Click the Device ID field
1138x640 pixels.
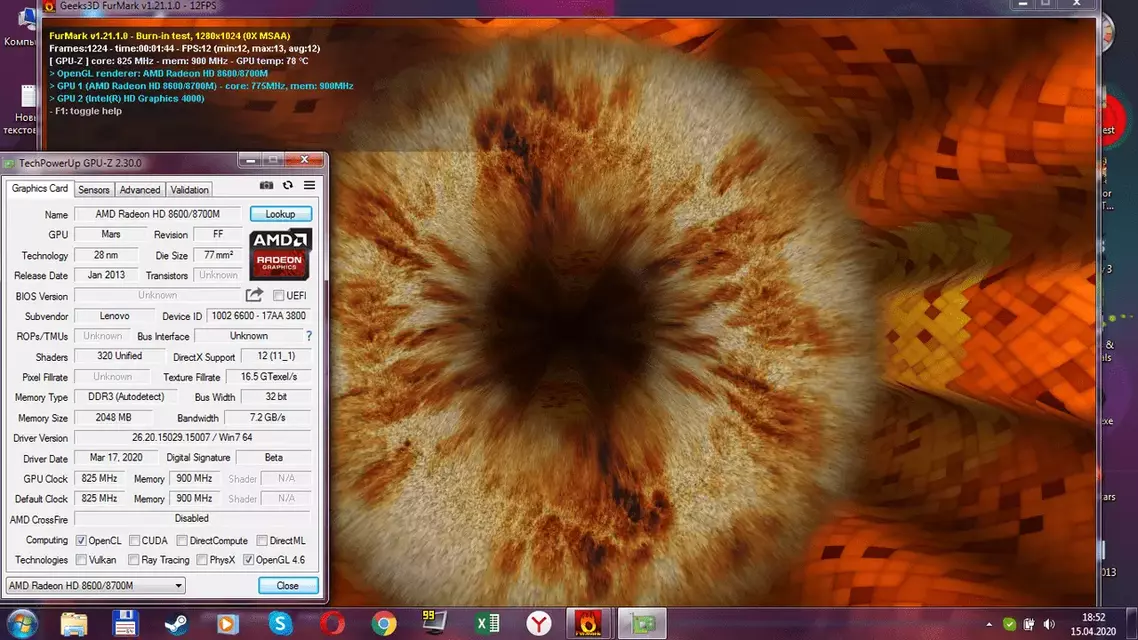point(258,316)
